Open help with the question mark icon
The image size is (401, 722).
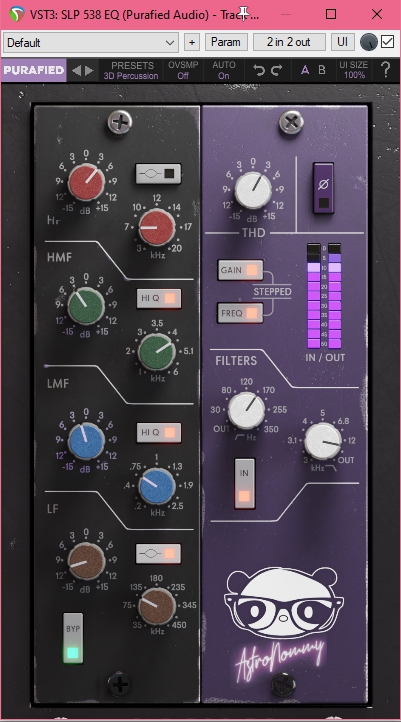(x=385, y=70)
